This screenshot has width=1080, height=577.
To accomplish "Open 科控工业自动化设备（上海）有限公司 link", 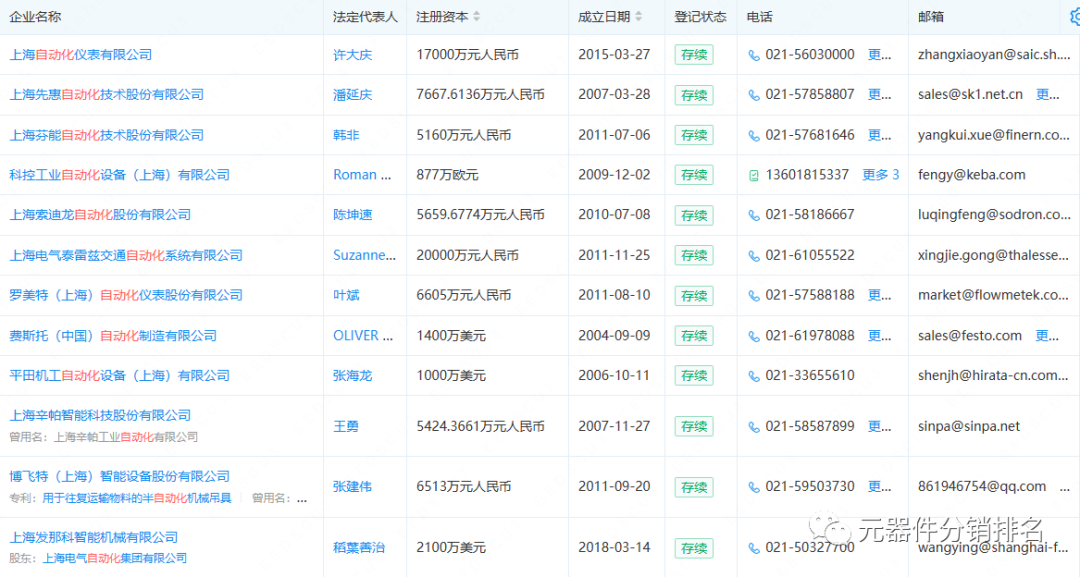I will pyautogui.click(x=119, y=175).
